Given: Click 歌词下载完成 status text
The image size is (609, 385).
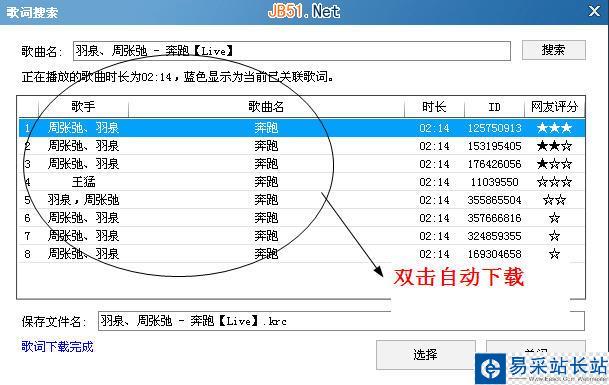Looking at the screenshot, I should [x=57, y=347].
